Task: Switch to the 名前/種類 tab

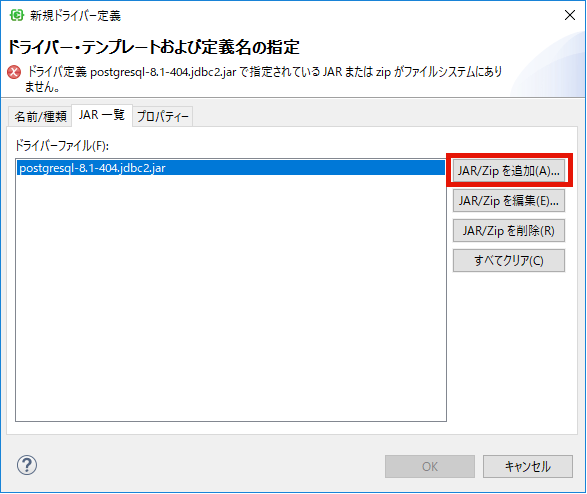Action: coord(40,116)
